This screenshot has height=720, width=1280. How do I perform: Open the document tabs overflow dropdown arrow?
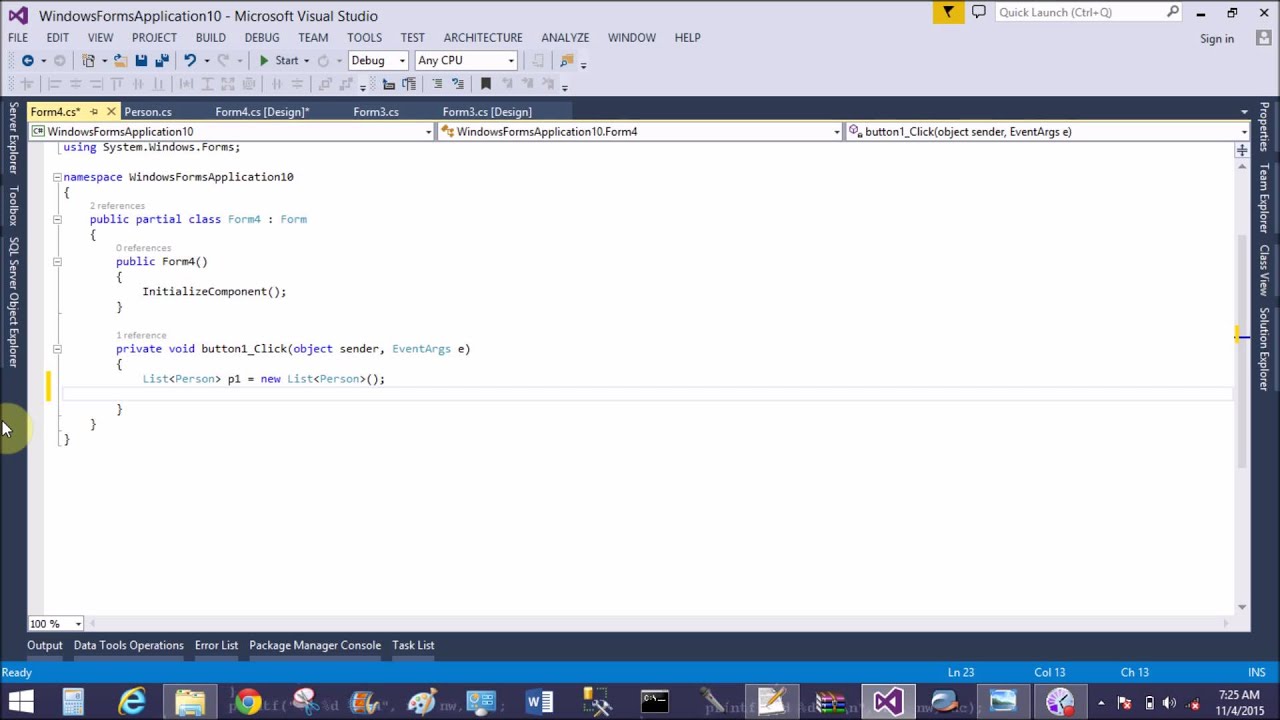click(x=1244, y=112)
